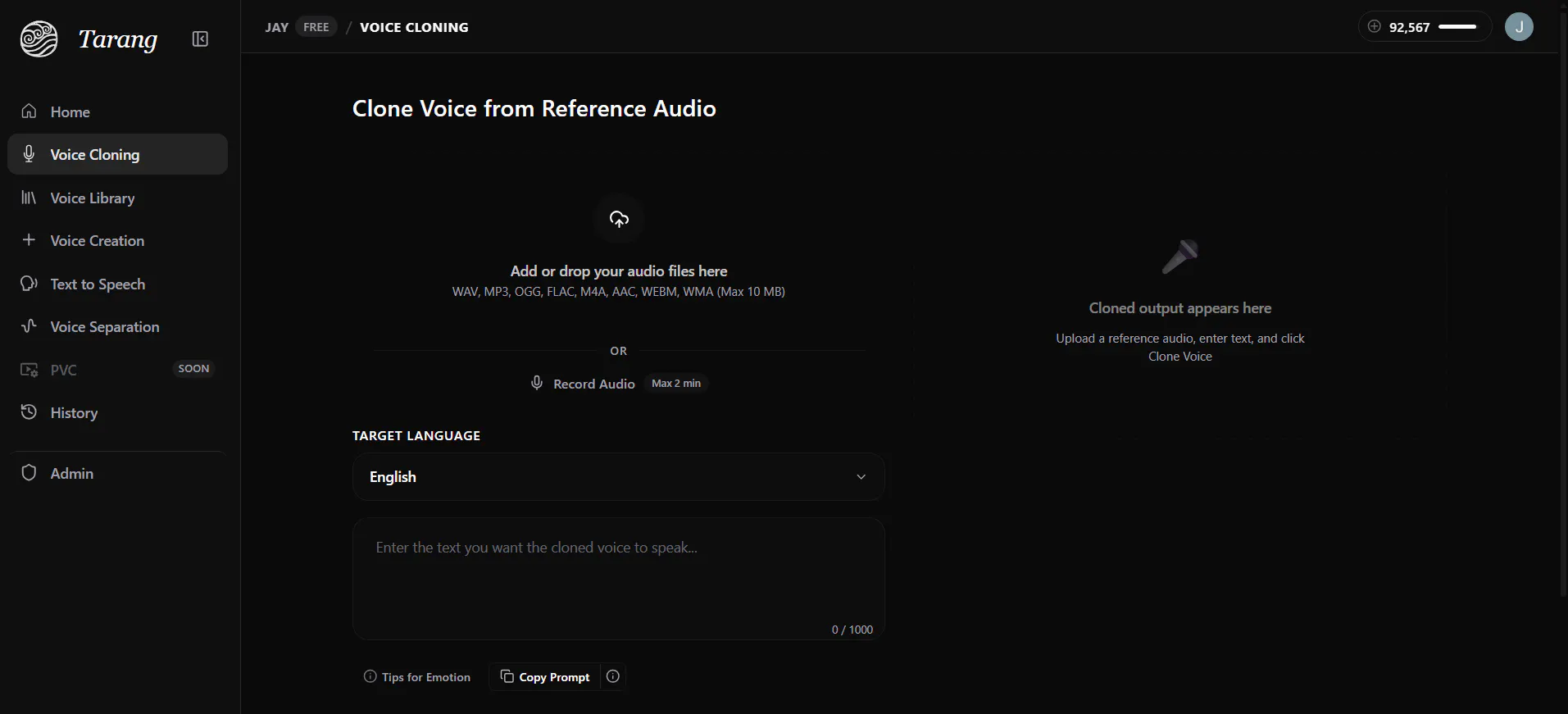
Task: Open the Target Language dropdown
Action: (619, 477)
